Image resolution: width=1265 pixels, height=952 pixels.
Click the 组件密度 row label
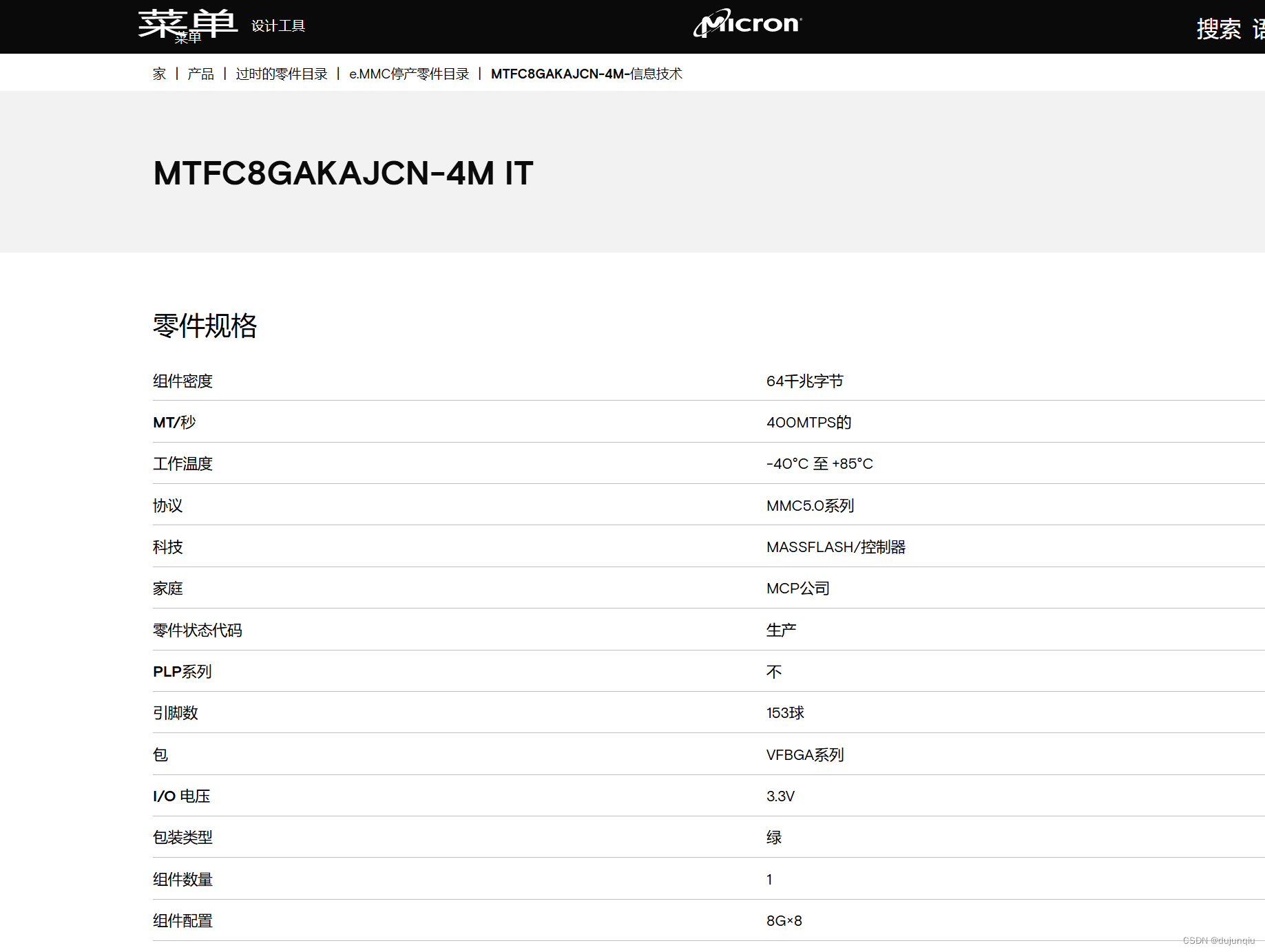pos(182,381)
